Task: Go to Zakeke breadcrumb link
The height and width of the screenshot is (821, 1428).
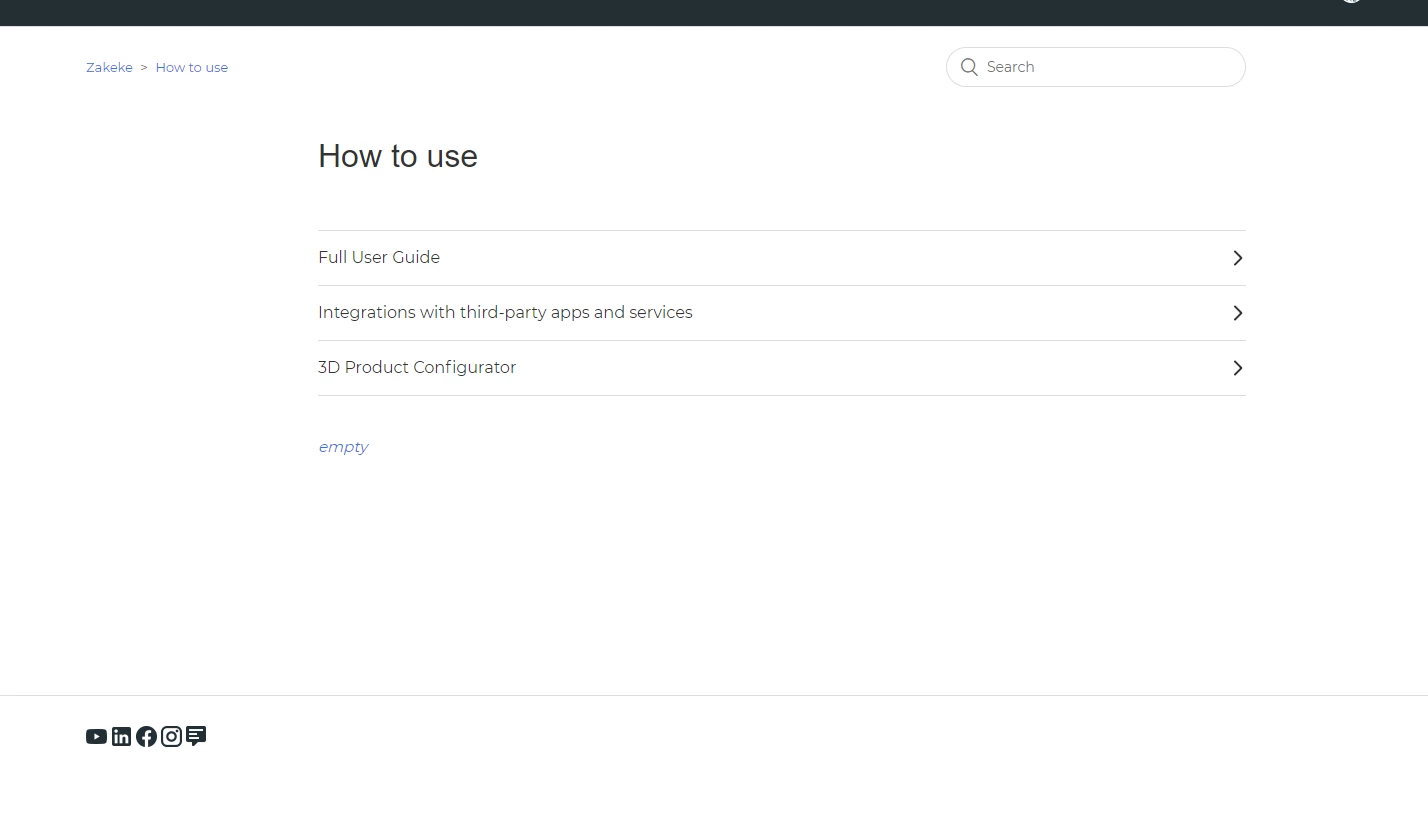Action: click(x=109, y=67)
